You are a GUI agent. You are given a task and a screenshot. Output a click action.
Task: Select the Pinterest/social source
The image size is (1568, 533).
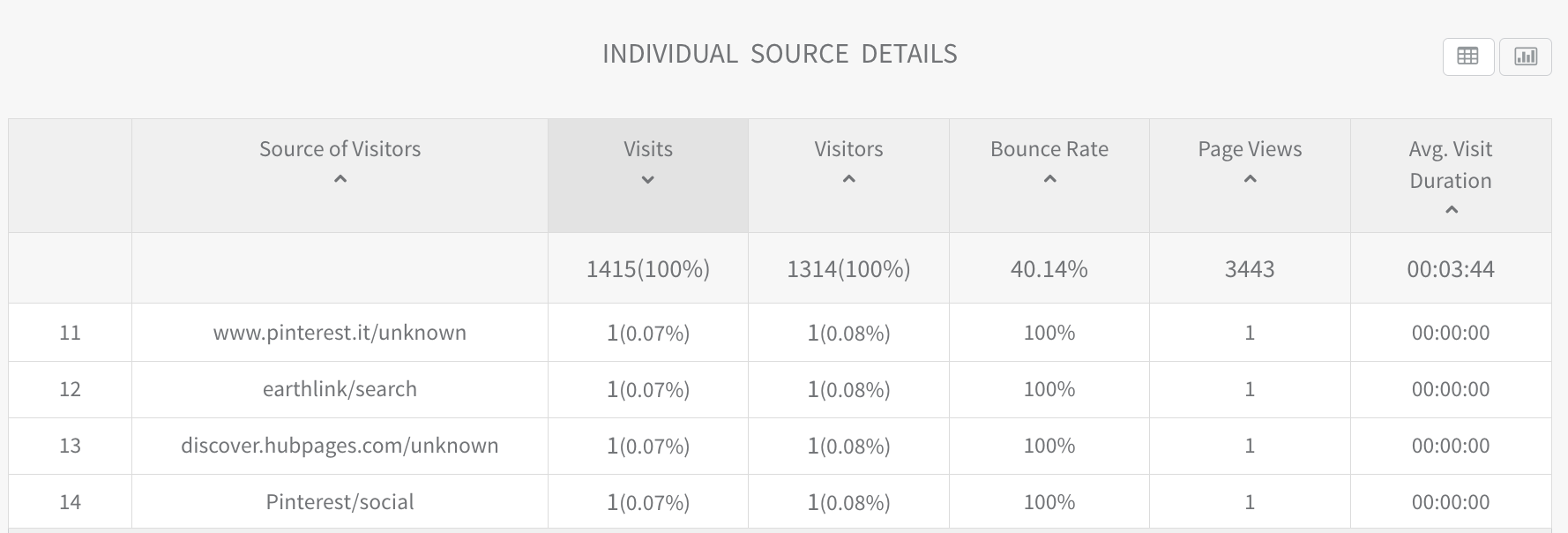tap(340, 502)
